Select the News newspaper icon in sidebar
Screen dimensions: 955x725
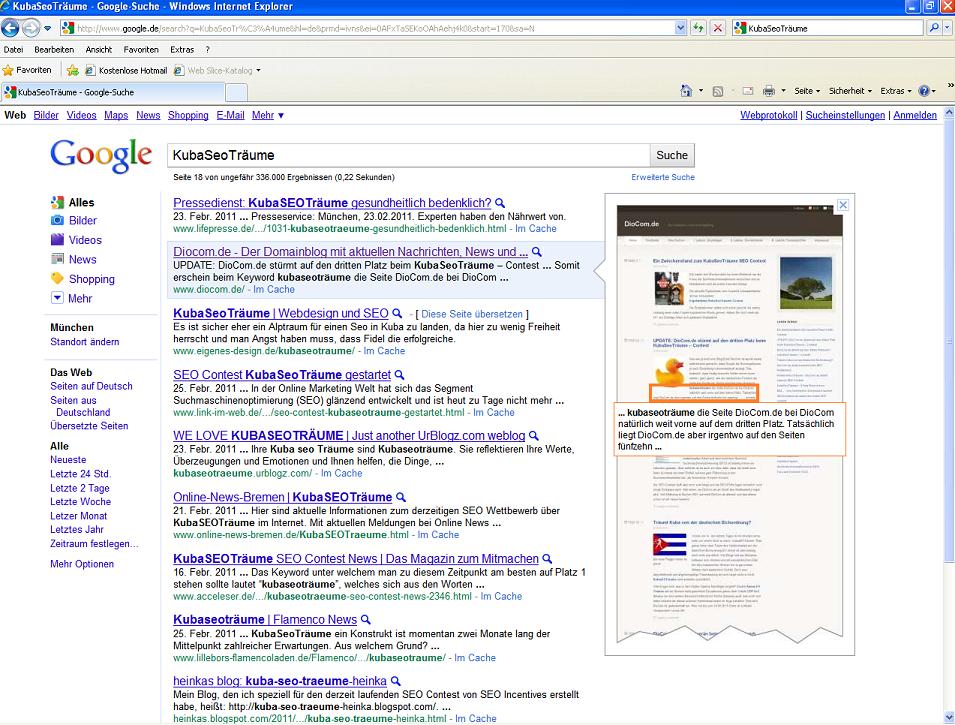pos(57,259)
